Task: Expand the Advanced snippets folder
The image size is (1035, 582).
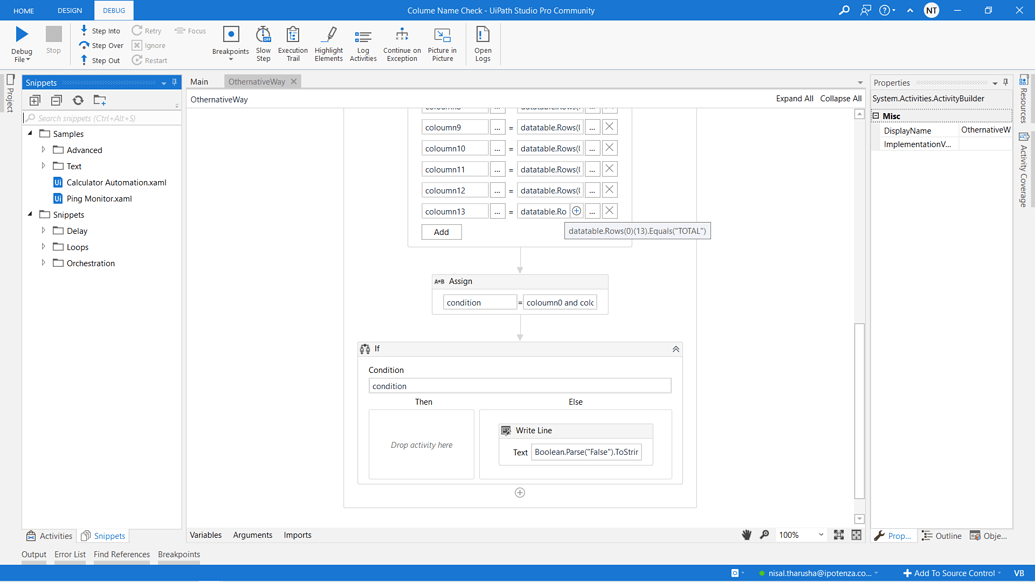Action: click(x=42, y=150)
